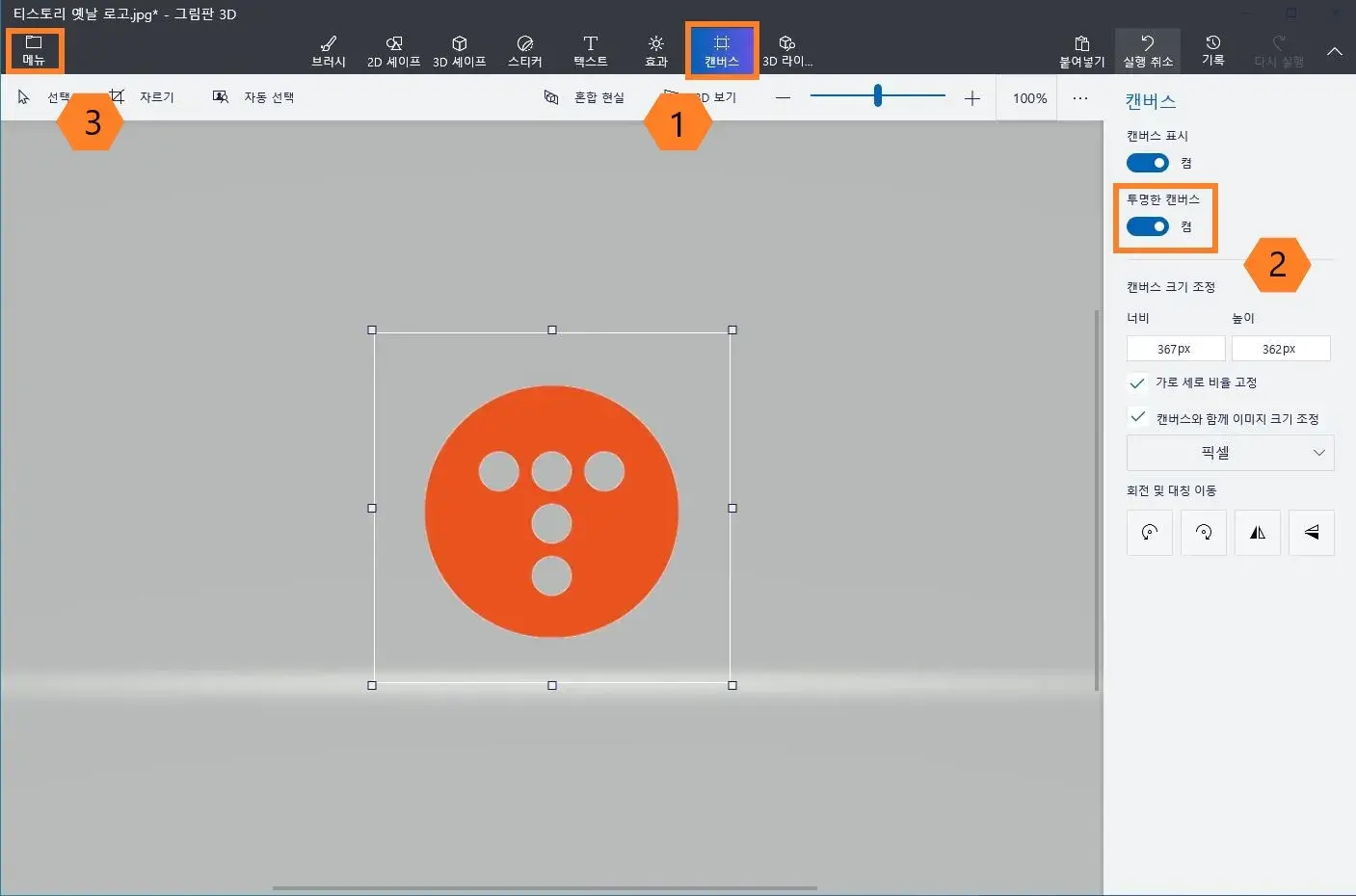Activate 자동 선택 magic select
The image size is (1356, 896).
coord(253,97)
